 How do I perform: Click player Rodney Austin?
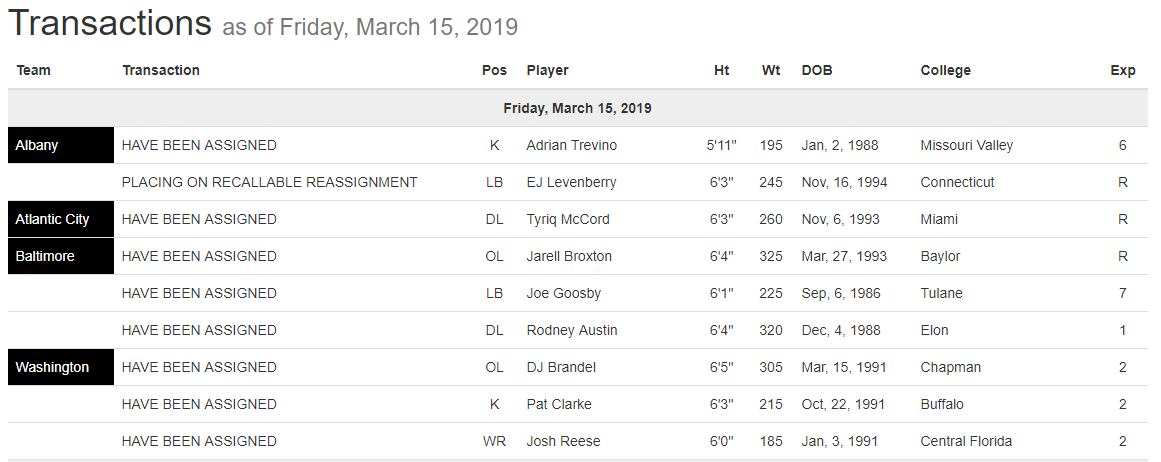(x=571, y=330)
